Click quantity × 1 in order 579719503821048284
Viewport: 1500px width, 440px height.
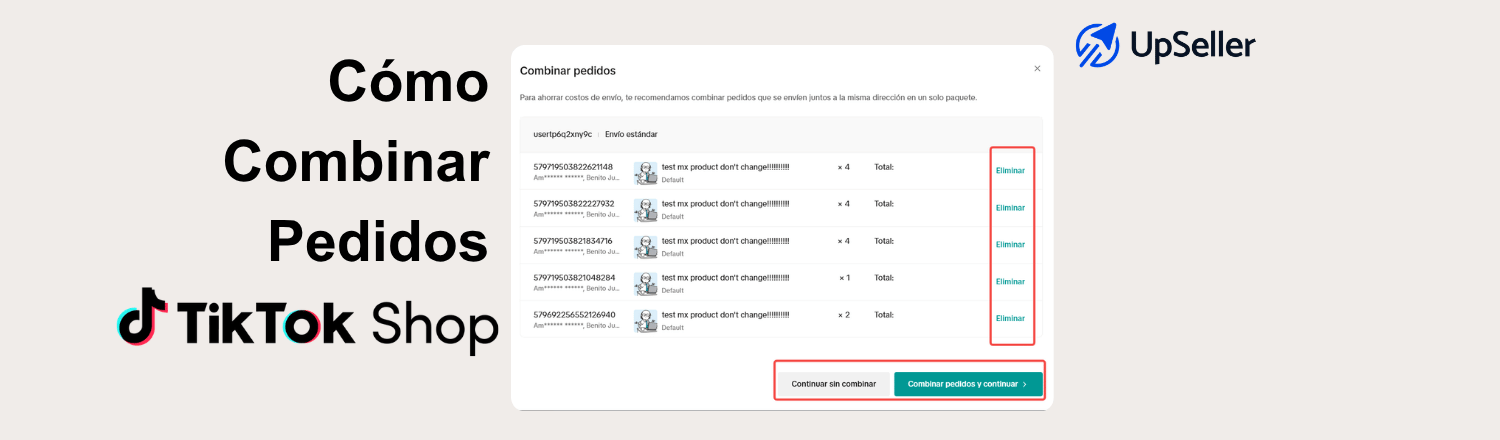844,278
